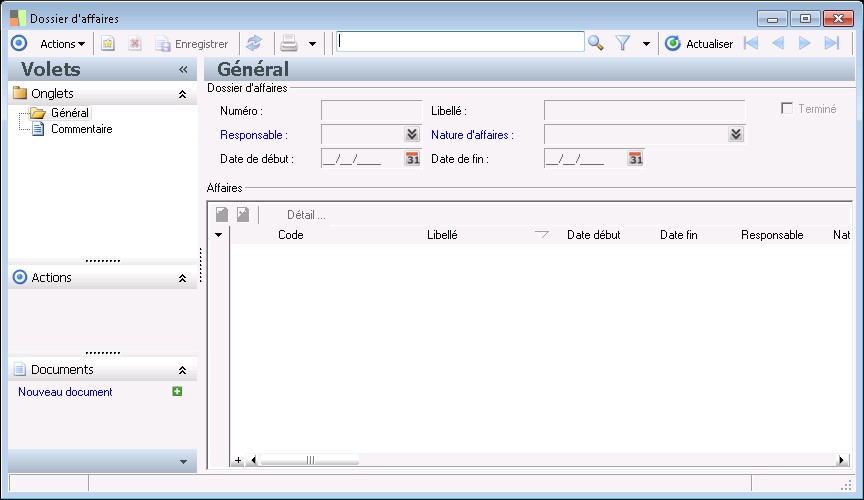Click the horizontal scrollbar left arrow
This screenshot has height=500, width=864.
click(x=253, y=460)
